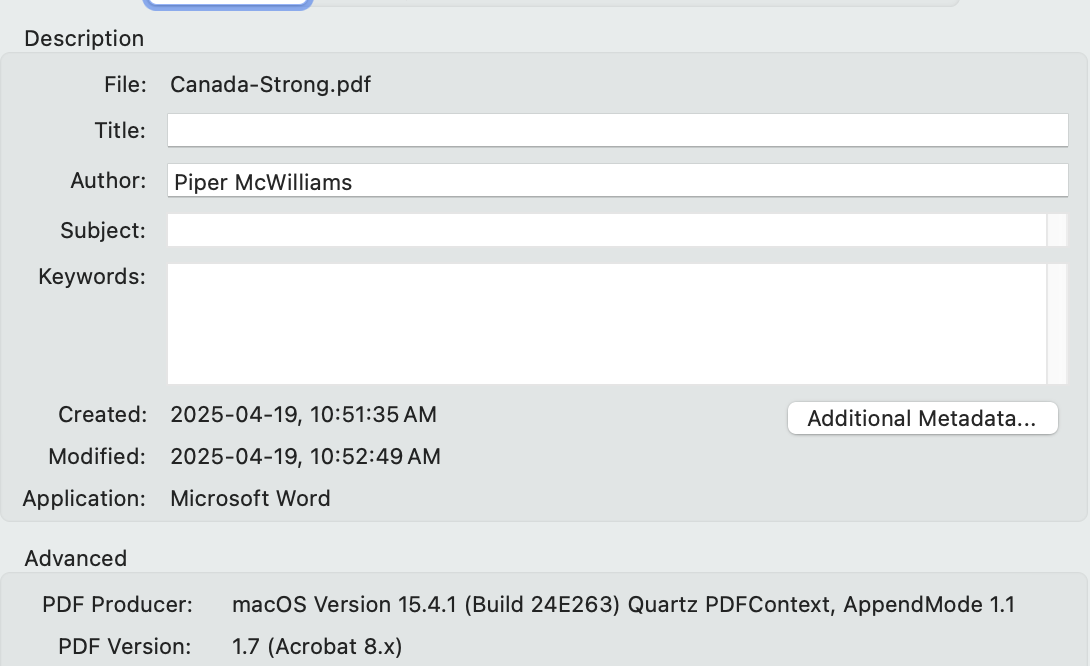Select the highlighted tab at the top
This screenshot has width=1090, height=666.
click(228, 3)
